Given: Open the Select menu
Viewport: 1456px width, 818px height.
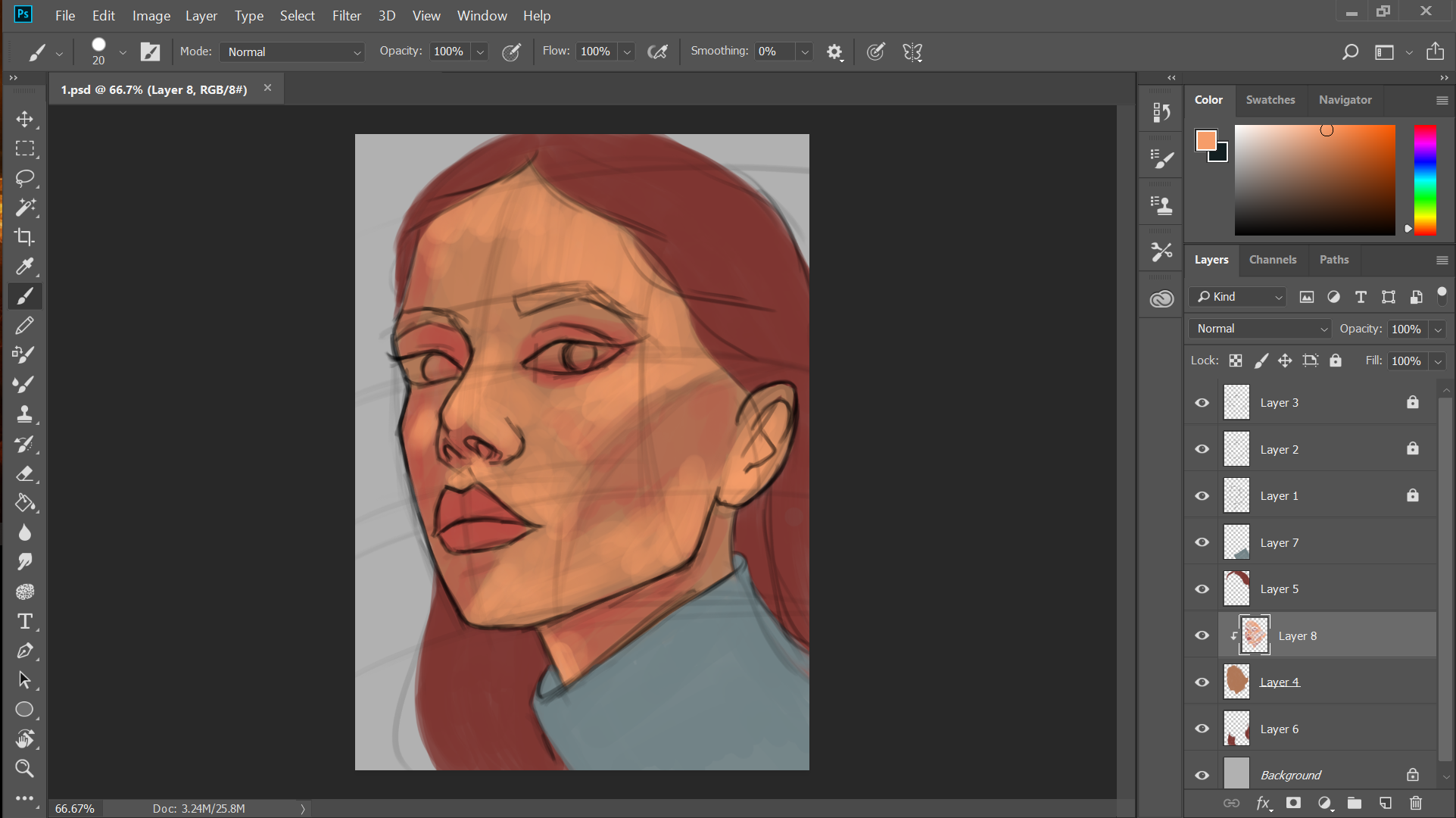Looking at the screenshot, I should point(297,15).
